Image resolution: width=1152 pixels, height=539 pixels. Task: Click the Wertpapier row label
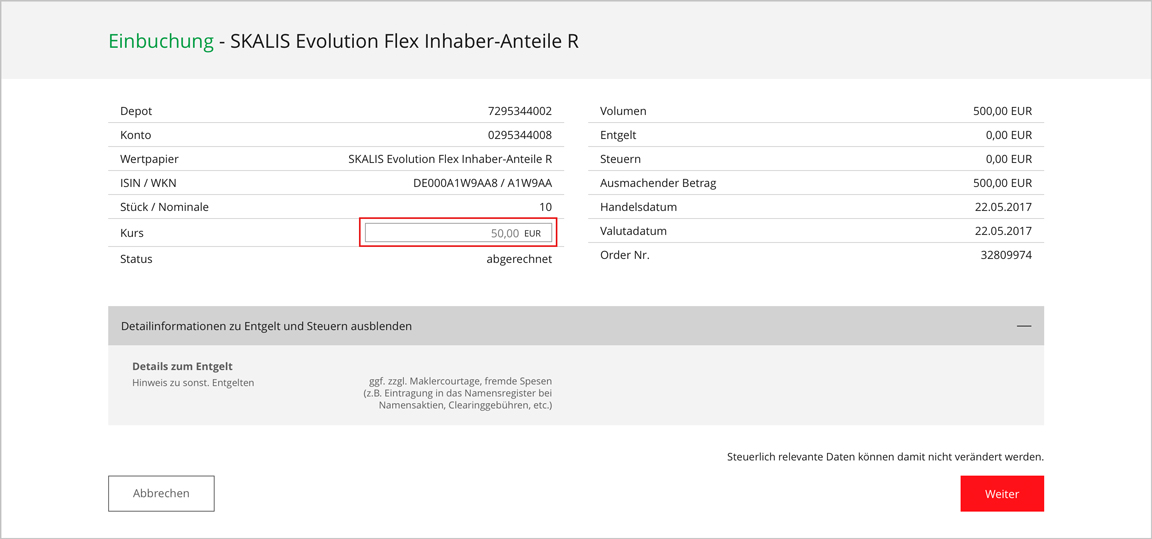tap(149, 159)
